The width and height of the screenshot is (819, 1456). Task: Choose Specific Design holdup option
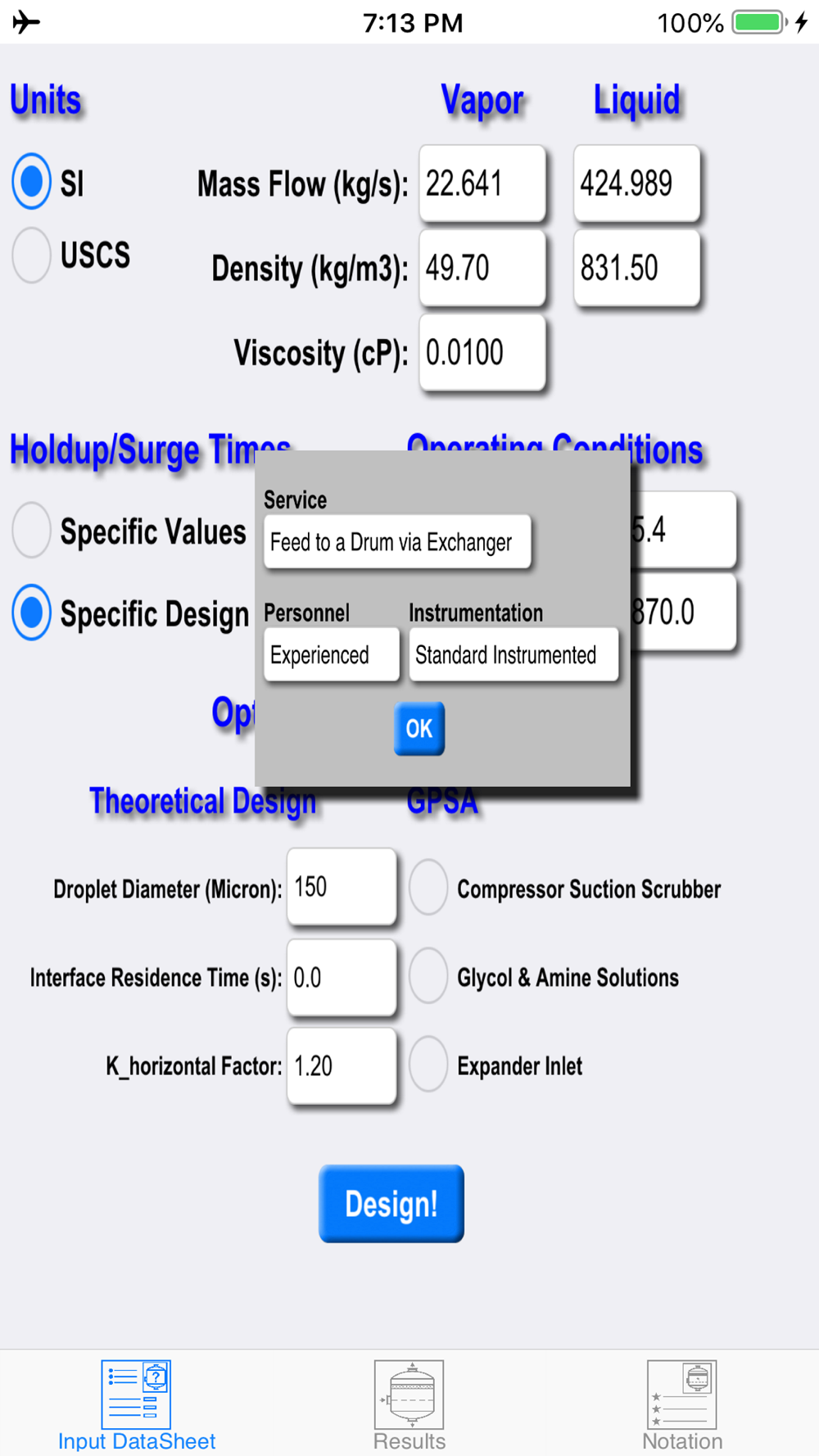pos(32,613)
